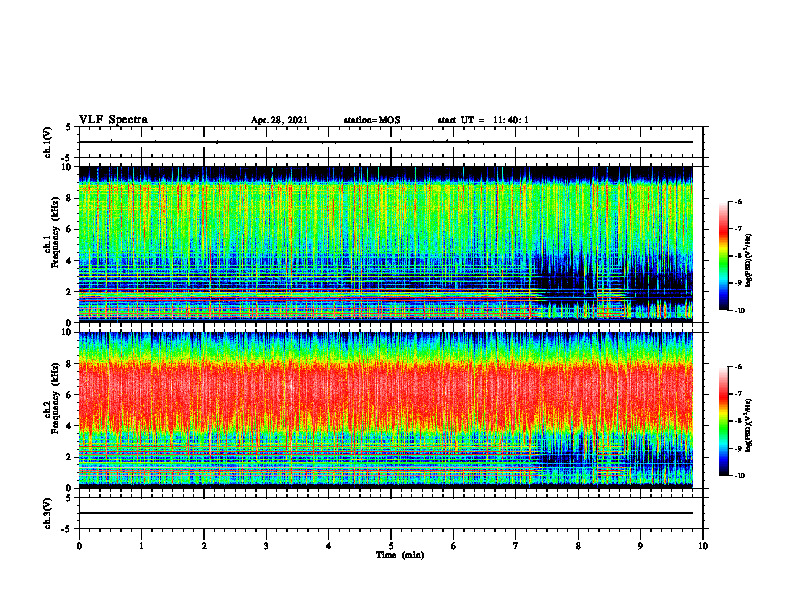Click the ch.1 voltage trace line
Screen dimensions: 792x612
(386, 142)
